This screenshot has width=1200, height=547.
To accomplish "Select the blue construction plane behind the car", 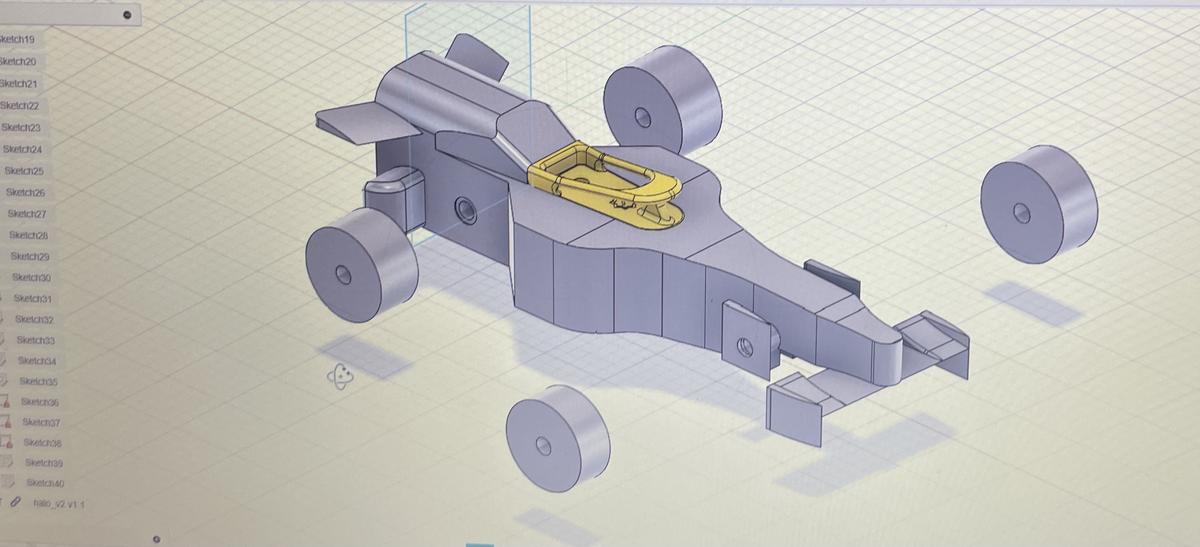I will point(467,40).
